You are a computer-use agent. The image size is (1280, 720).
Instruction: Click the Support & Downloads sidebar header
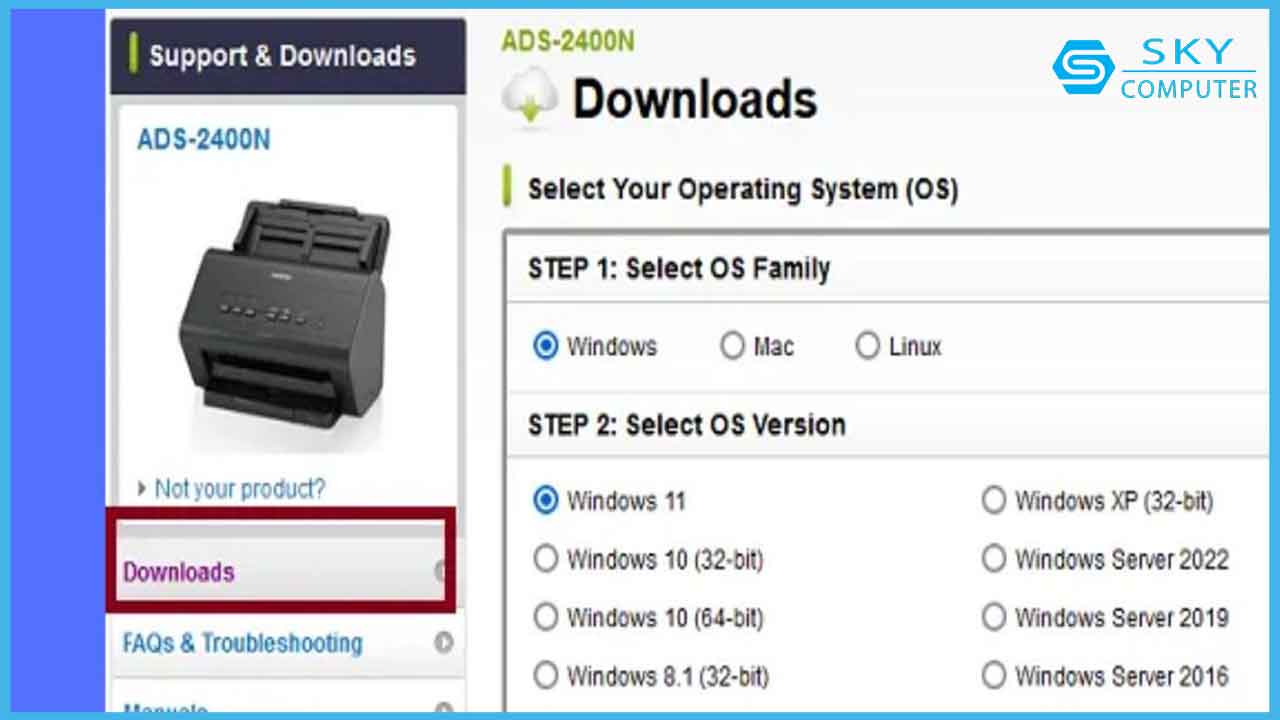[x=288, y=56]
